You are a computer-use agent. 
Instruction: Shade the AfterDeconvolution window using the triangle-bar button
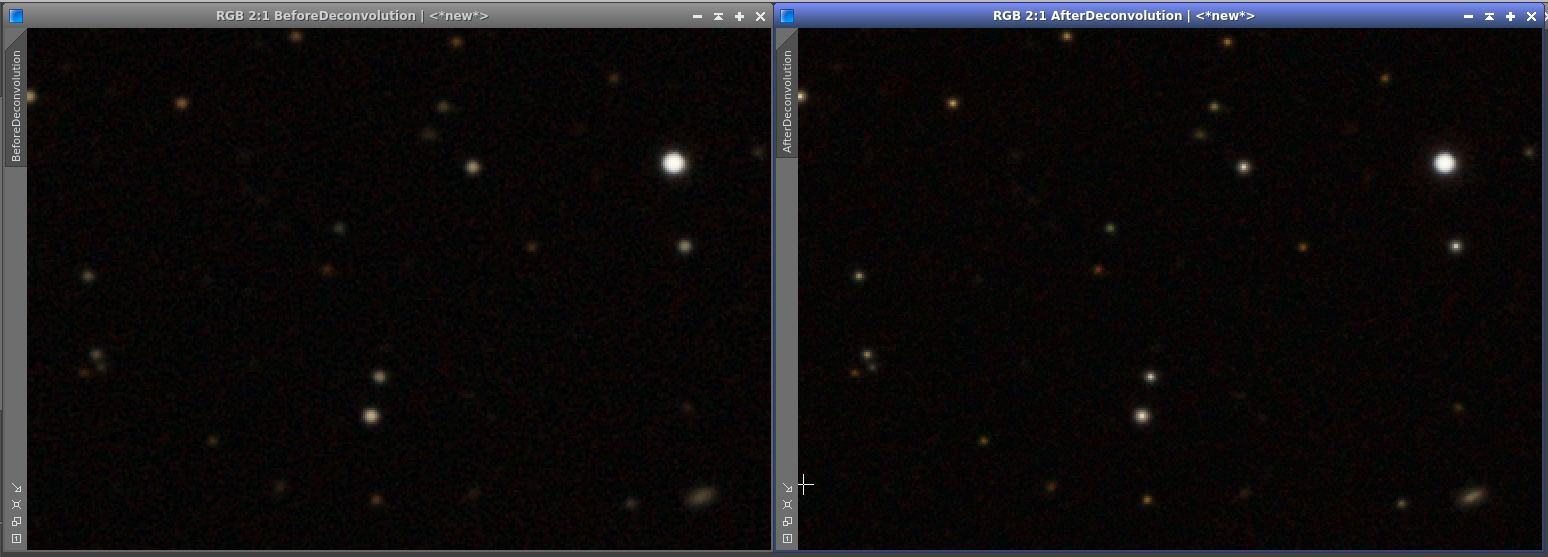(1489, 17)
